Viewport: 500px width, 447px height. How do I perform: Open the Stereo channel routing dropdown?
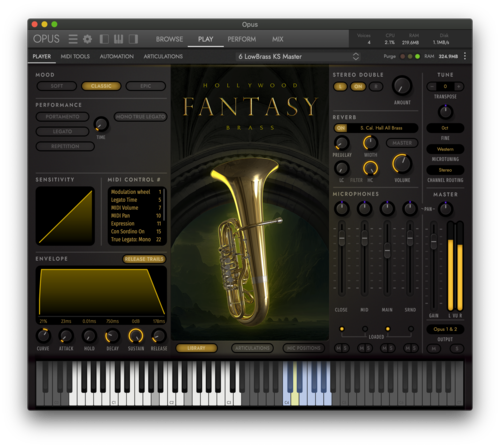[x=445, y=170]
